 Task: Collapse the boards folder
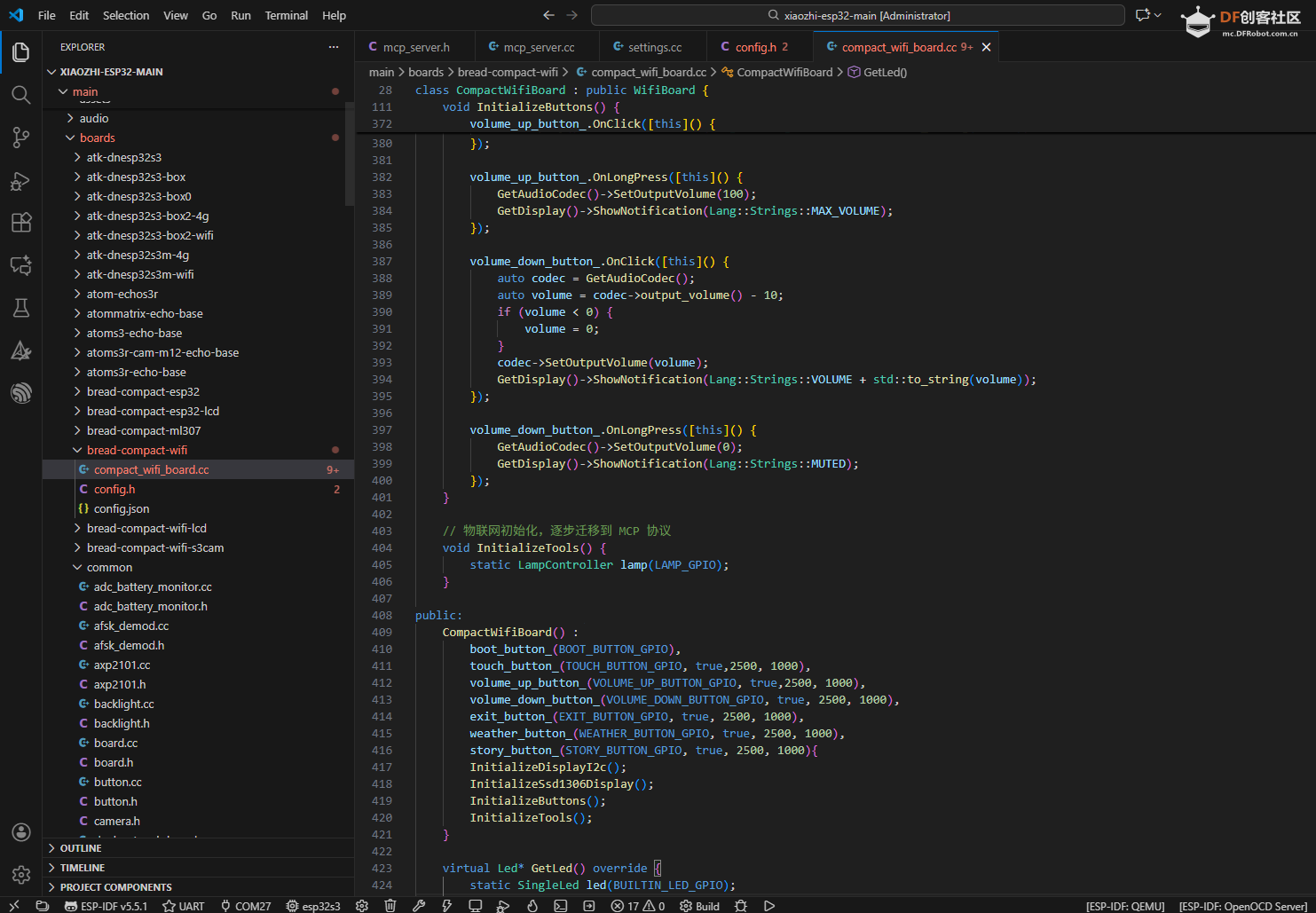pos(97,138)
